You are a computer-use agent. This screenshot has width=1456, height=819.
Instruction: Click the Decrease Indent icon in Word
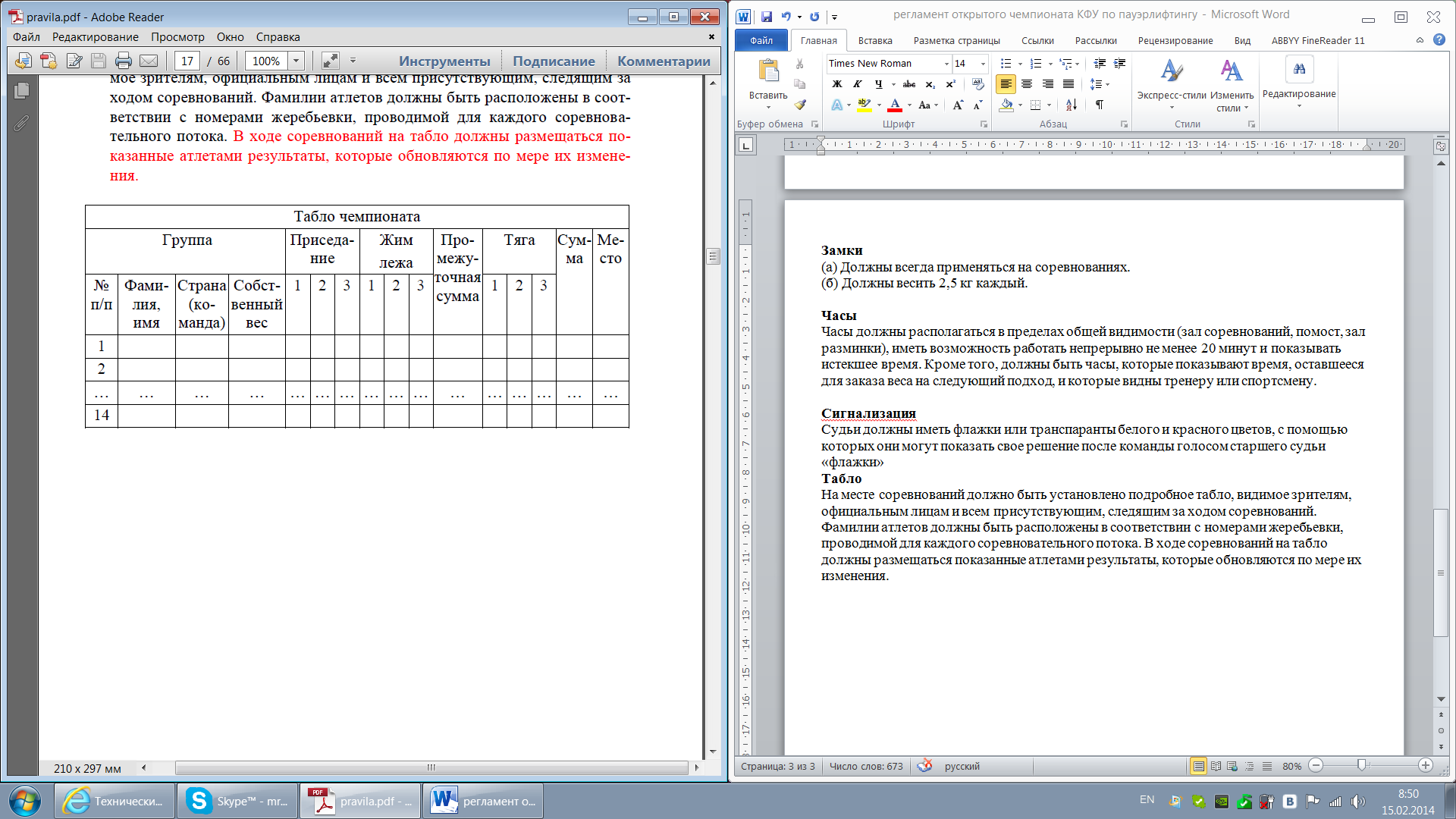coord(1100,64)
